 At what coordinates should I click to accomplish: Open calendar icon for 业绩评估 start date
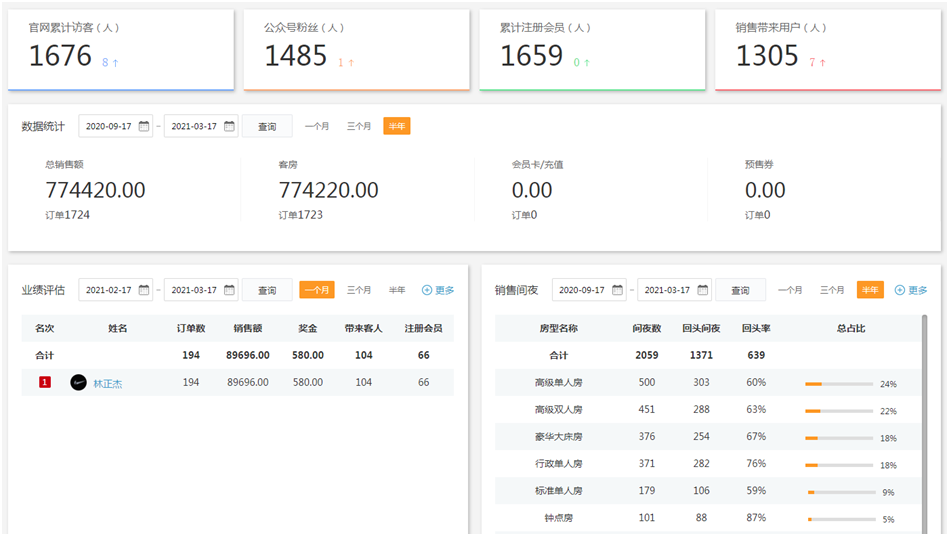144,290
